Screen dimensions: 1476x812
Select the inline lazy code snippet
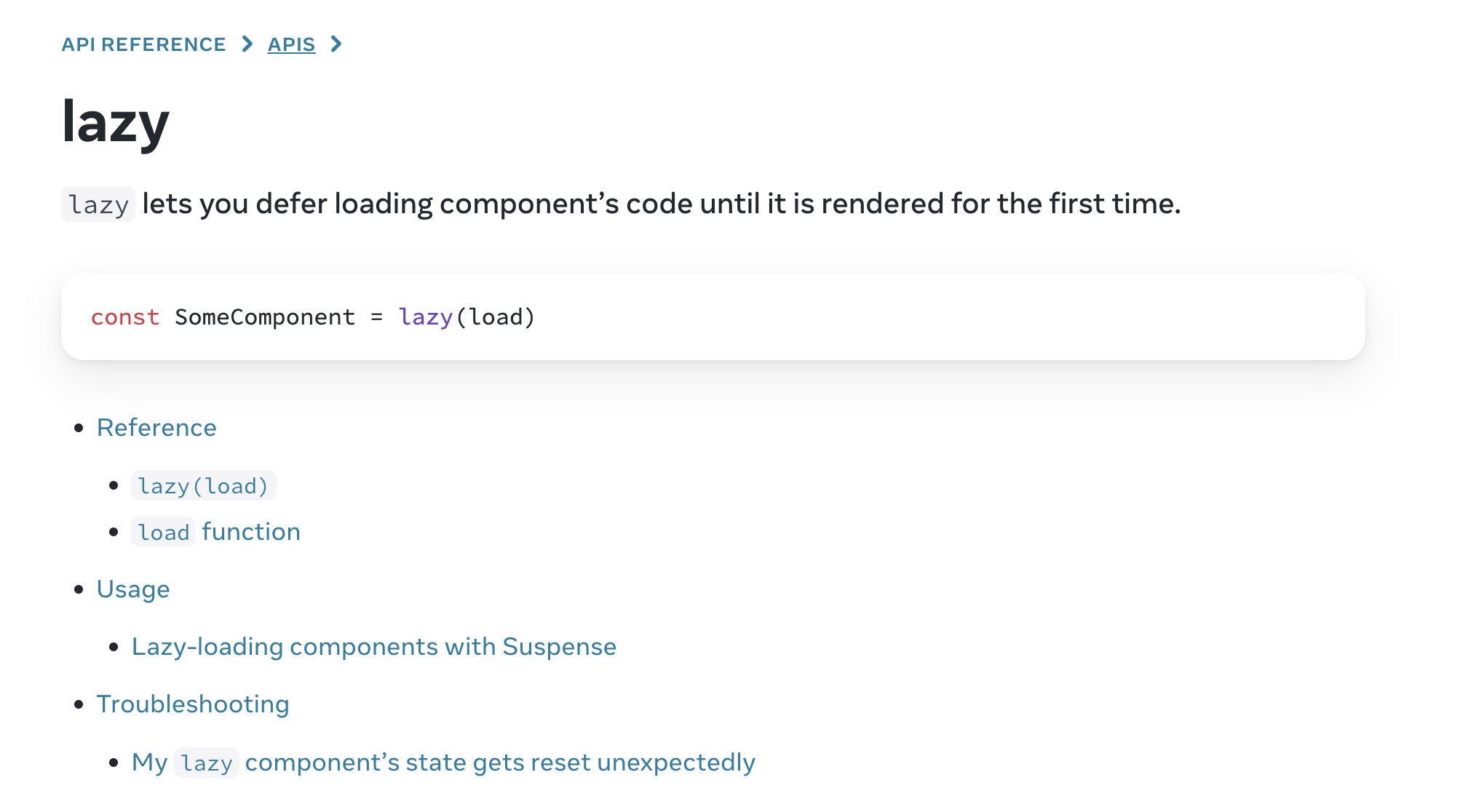[98, 205]
